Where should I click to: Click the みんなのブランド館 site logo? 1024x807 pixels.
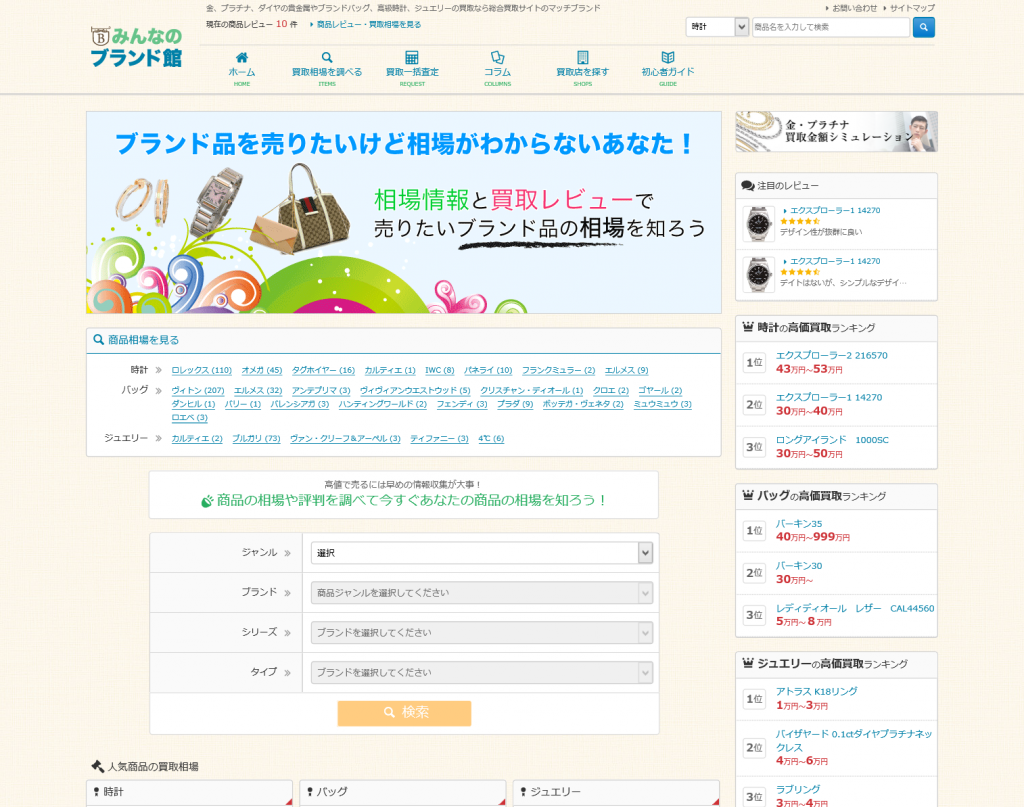(136, 47)
